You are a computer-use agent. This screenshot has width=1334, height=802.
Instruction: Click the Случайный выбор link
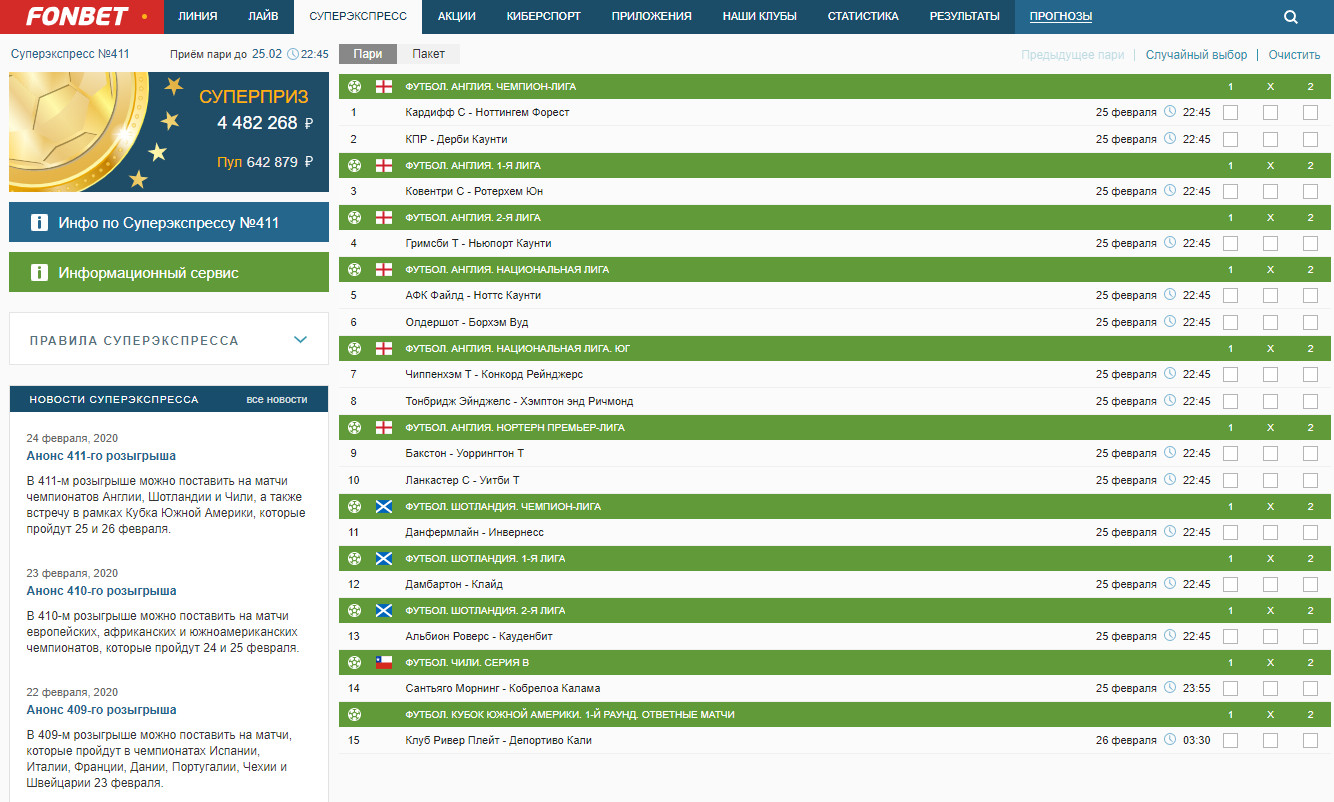click(1197, 55)
